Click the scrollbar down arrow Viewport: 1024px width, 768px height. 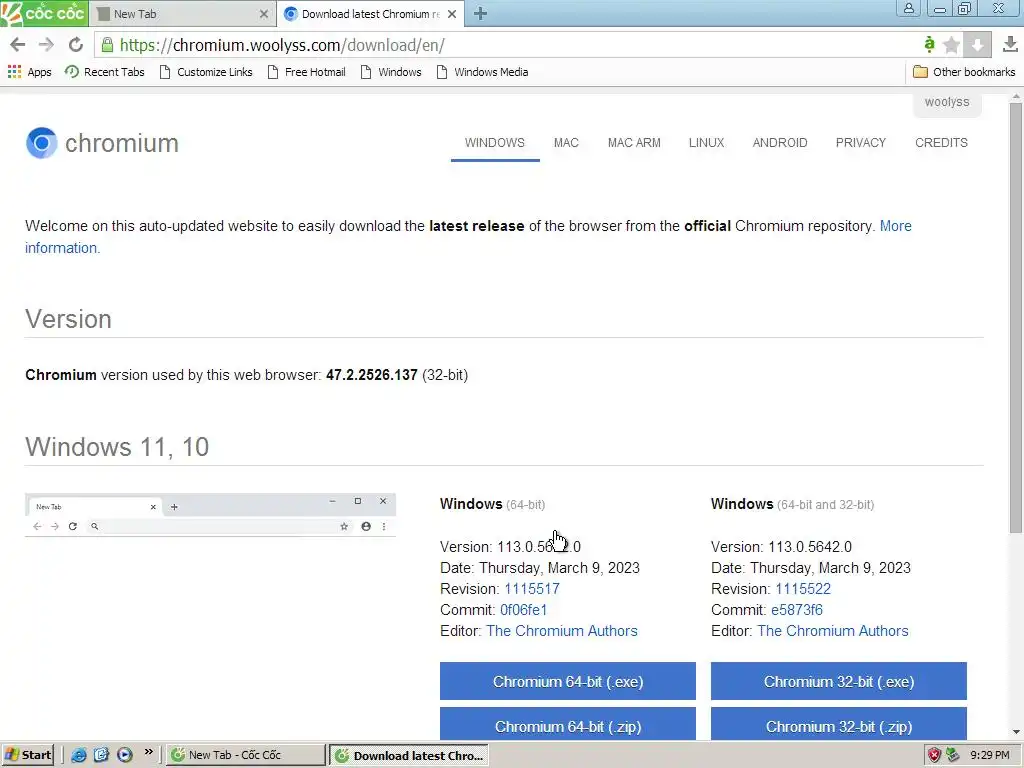[x=1016, y=733]
